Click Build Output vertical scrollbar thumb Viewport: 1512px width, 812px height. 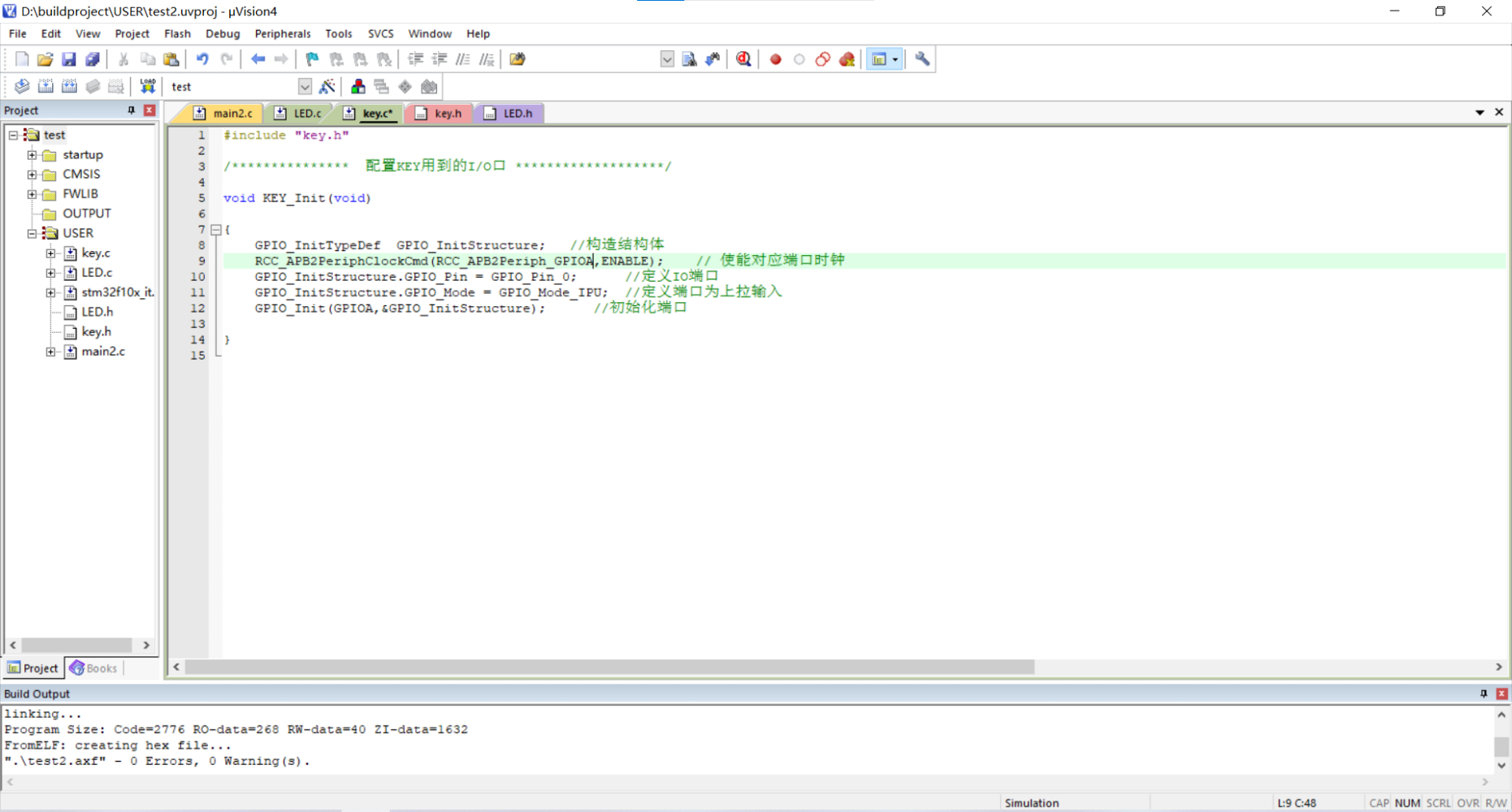(x=1501, y=746)
